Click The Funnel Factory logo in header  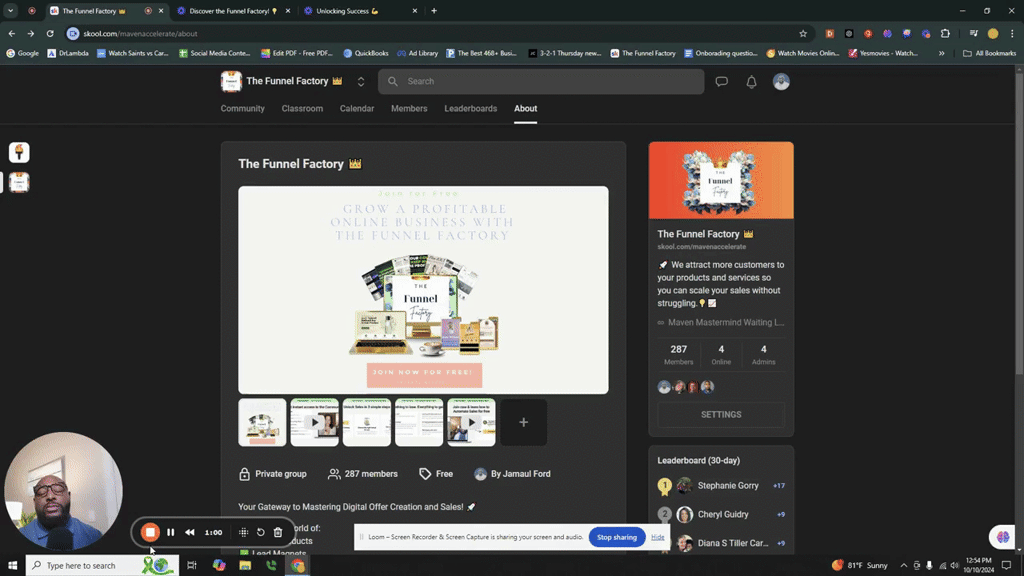[231, 82]
